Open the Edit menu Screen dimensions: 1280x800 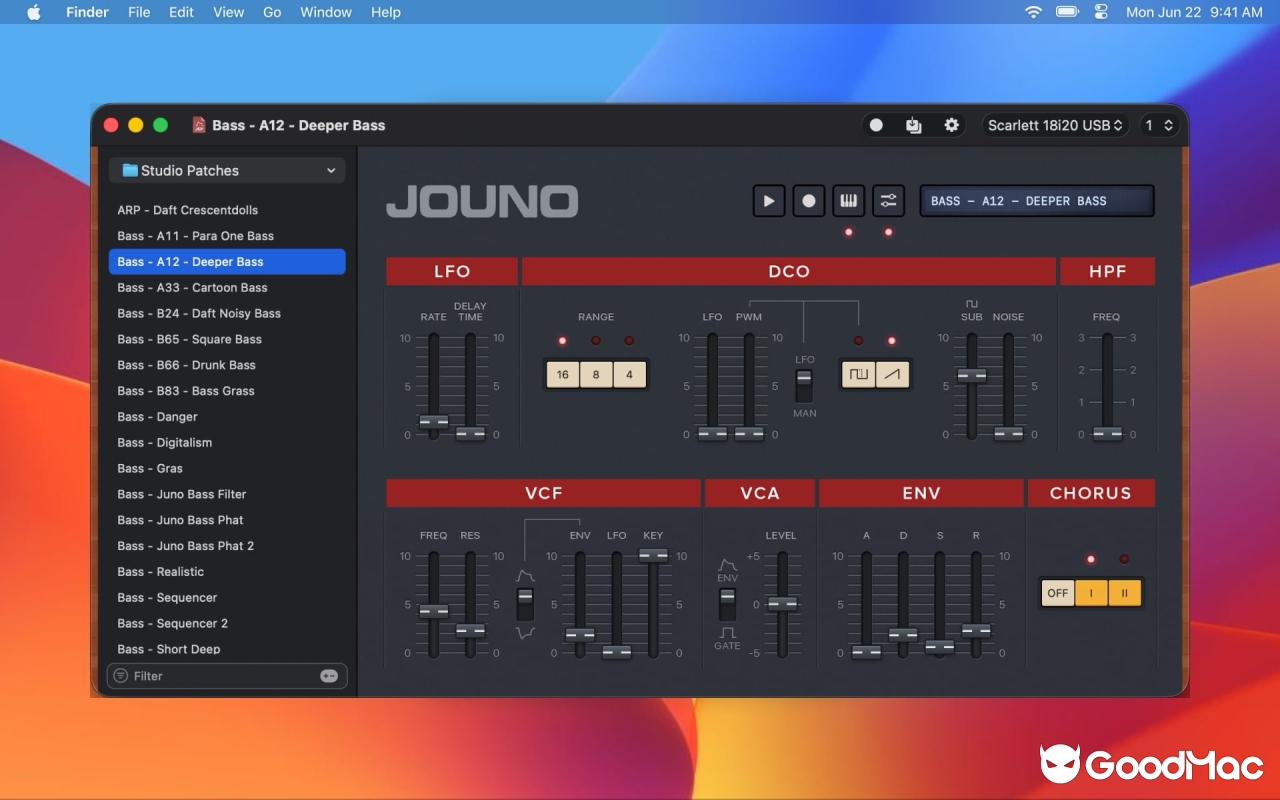(182, 12)
